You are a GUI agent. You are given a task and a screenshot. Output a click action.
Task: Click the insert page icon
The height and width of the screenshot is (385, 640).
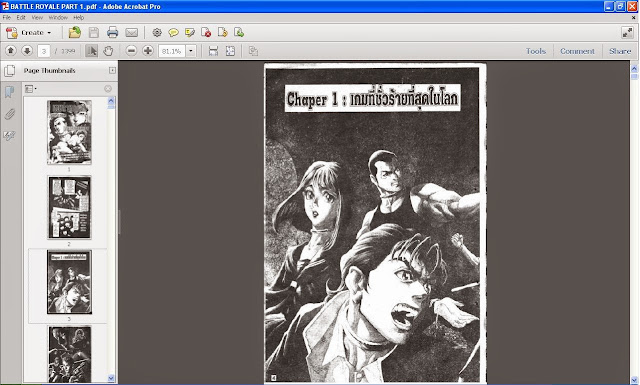(239, 32)
